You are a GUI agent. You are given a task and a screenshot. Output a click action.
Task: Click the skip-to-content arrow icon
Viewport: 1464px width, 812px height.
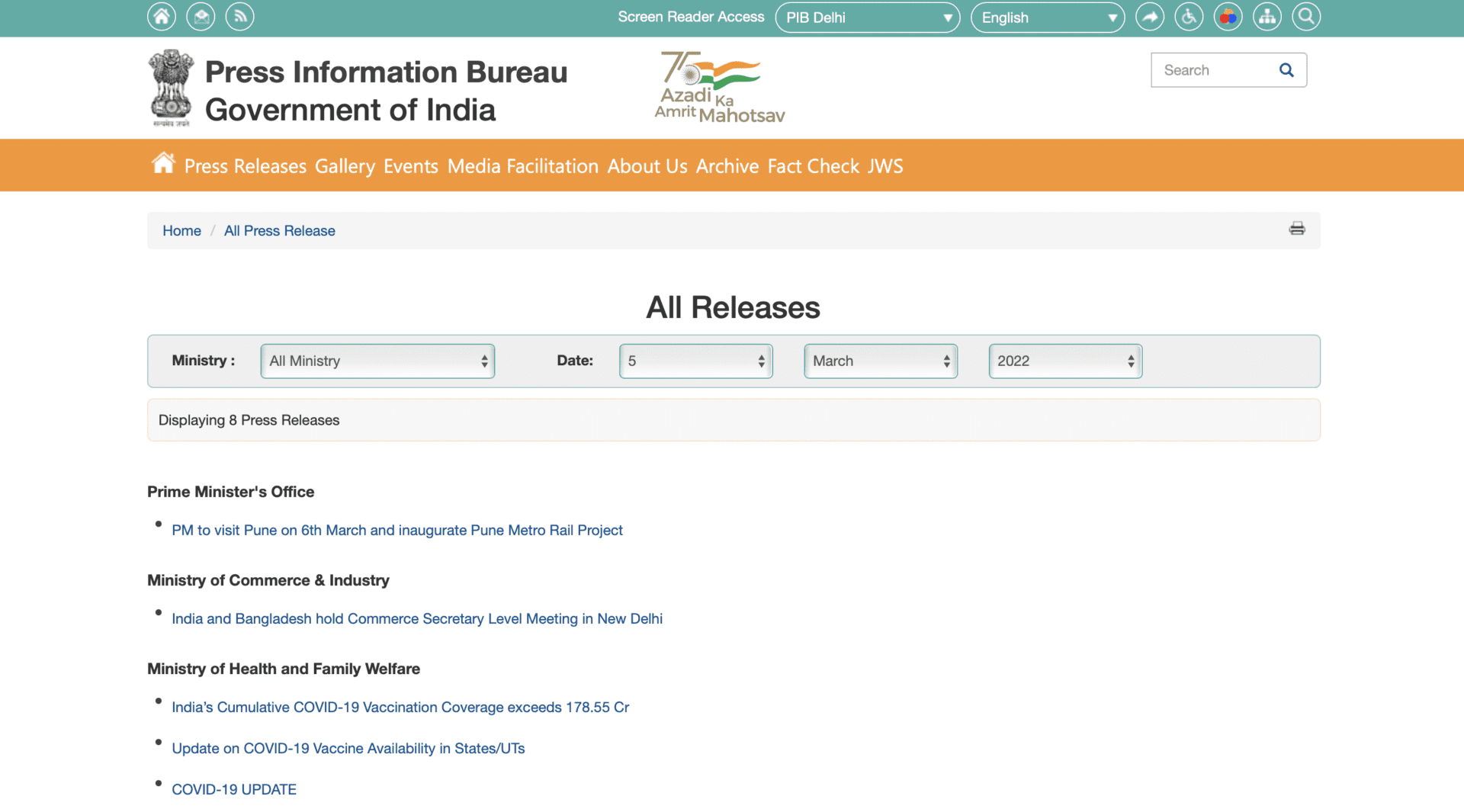[1150, 16]
